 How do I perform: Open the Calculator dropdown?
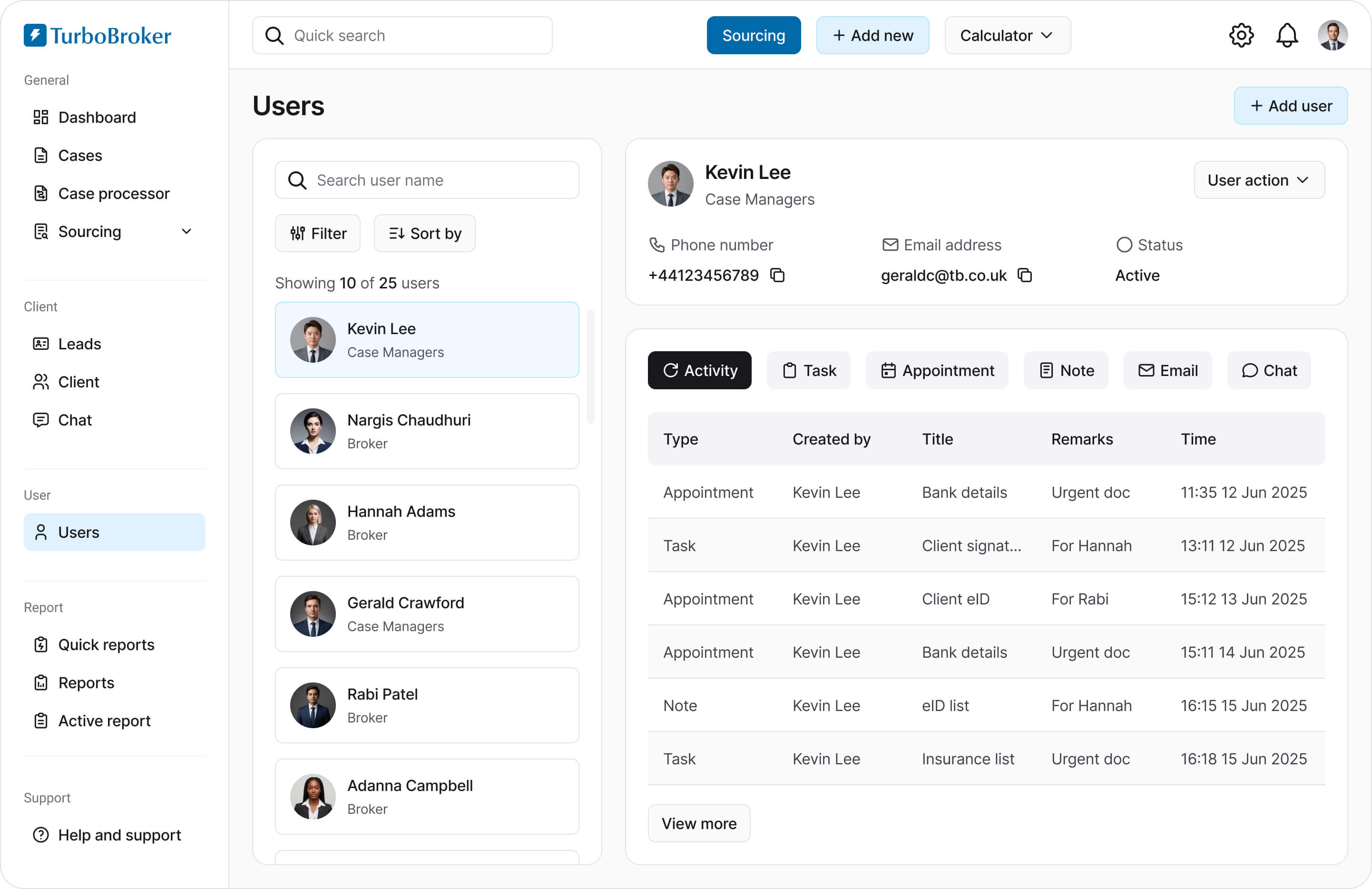click(1007, 36)
